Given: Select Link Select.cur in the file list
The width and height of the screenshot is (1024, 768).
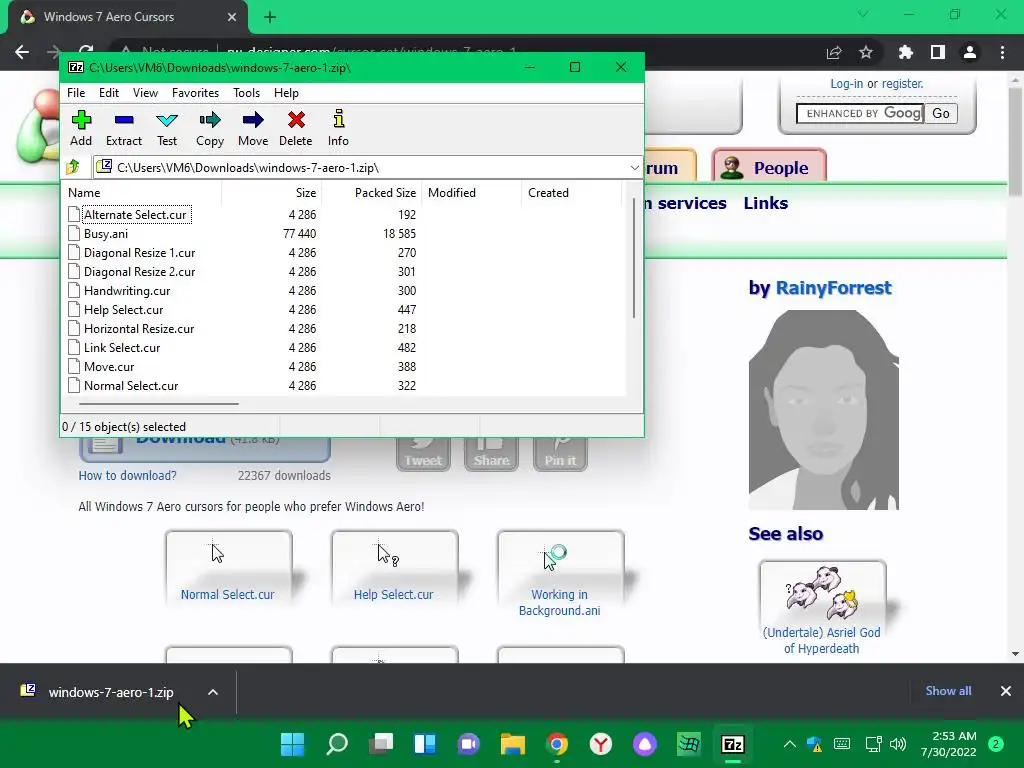Looking at the screenshot, I should coord(121,347).
